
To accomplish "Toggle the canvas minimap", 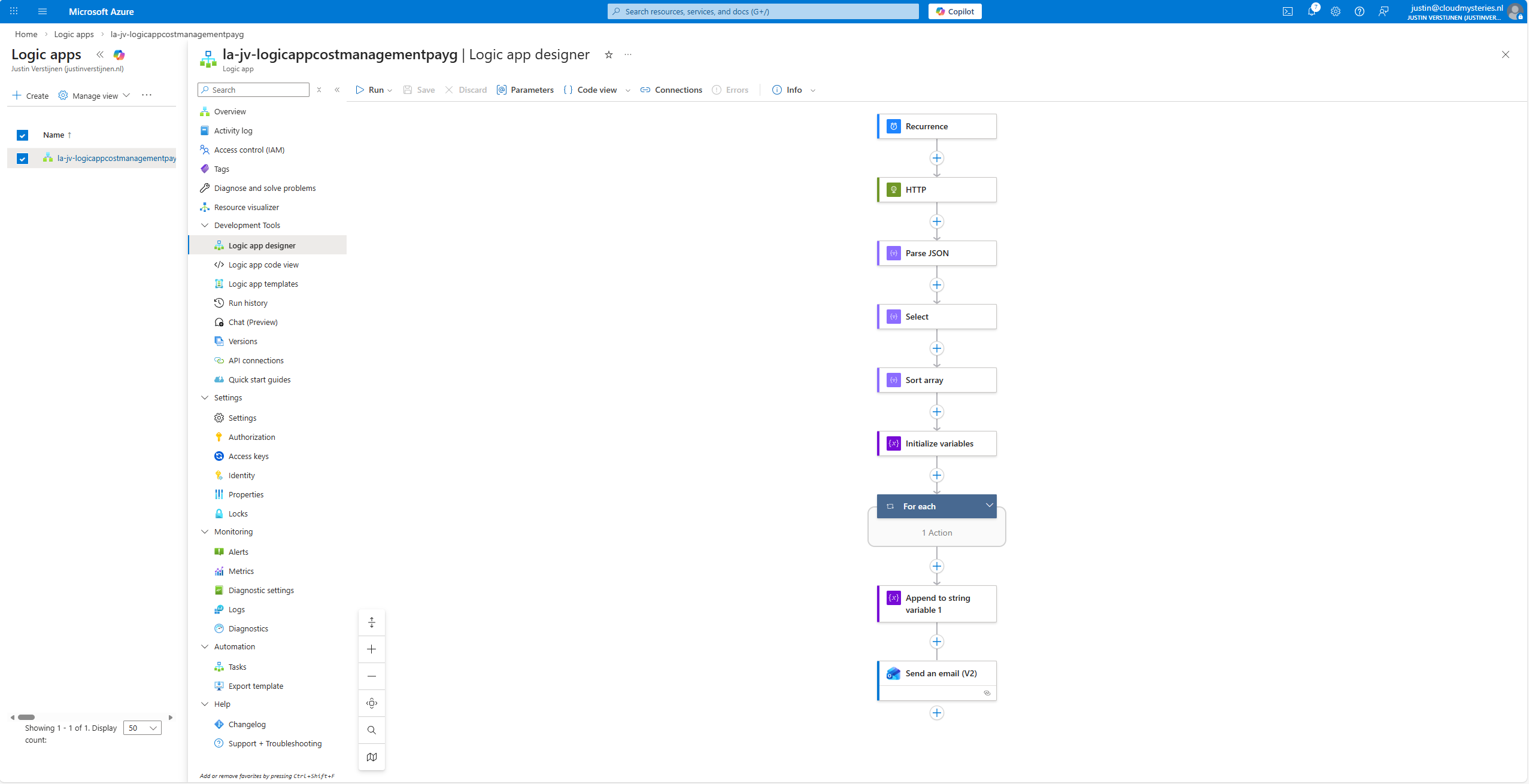I will [x=372, y=757].
